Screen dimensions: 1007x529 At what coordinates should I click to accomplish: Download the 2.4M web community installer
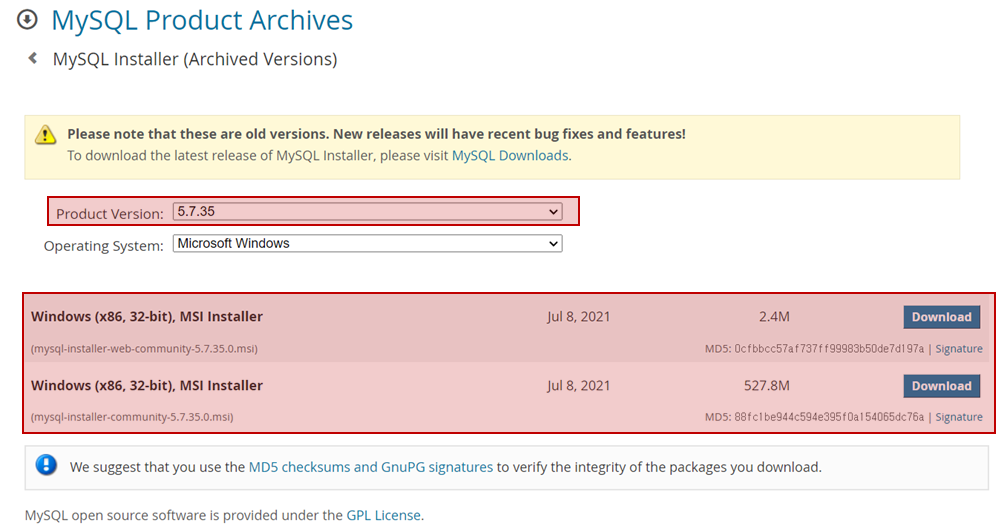click(x=941, y=317)
